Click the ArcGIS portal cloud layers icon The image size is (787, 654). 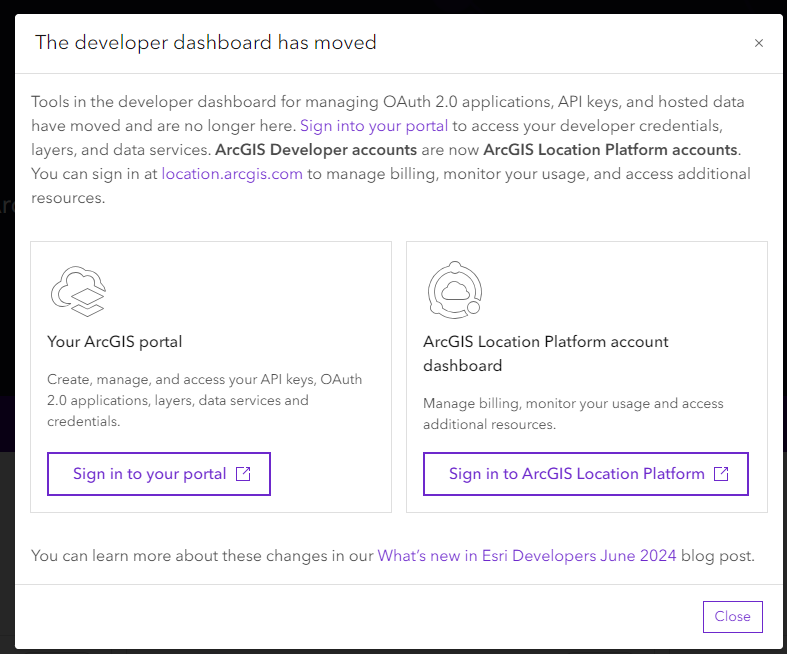pyautogui.click(x=78, y=291)
